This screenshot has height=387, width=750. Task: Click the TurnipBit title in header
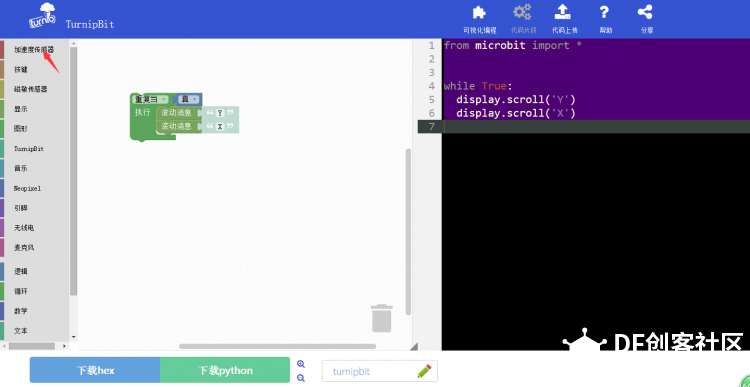[90, 24]
